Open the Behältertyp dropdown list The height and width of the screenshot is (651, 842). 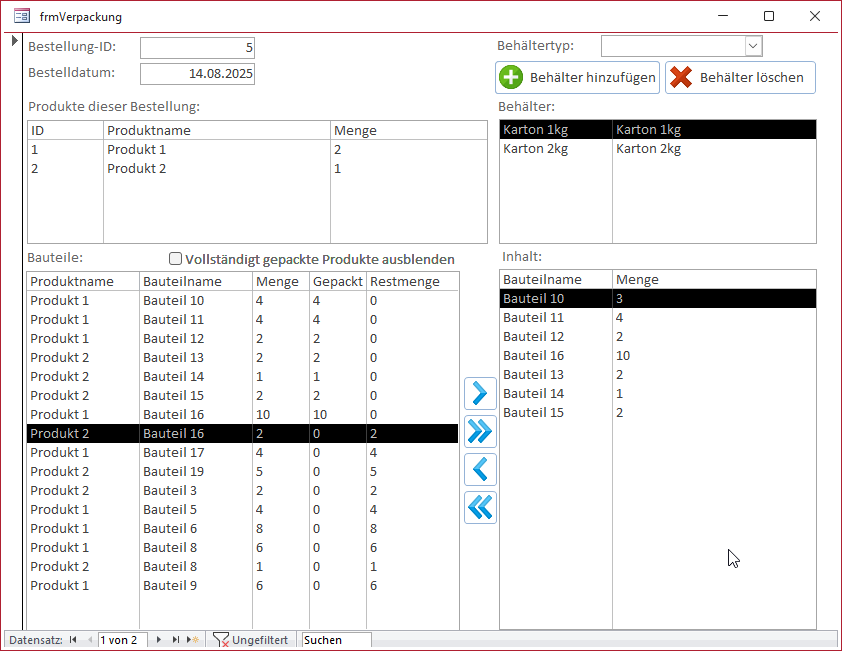point(753,46)
